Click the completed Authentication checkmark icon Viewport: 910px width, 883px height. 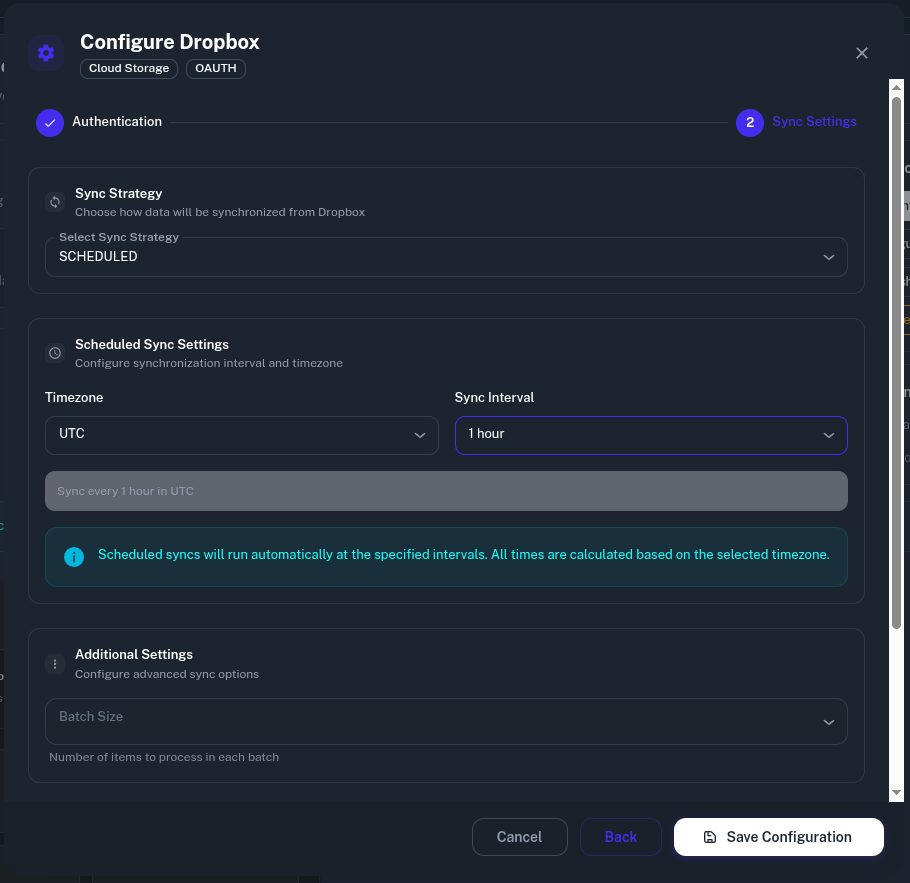point(50,122)
